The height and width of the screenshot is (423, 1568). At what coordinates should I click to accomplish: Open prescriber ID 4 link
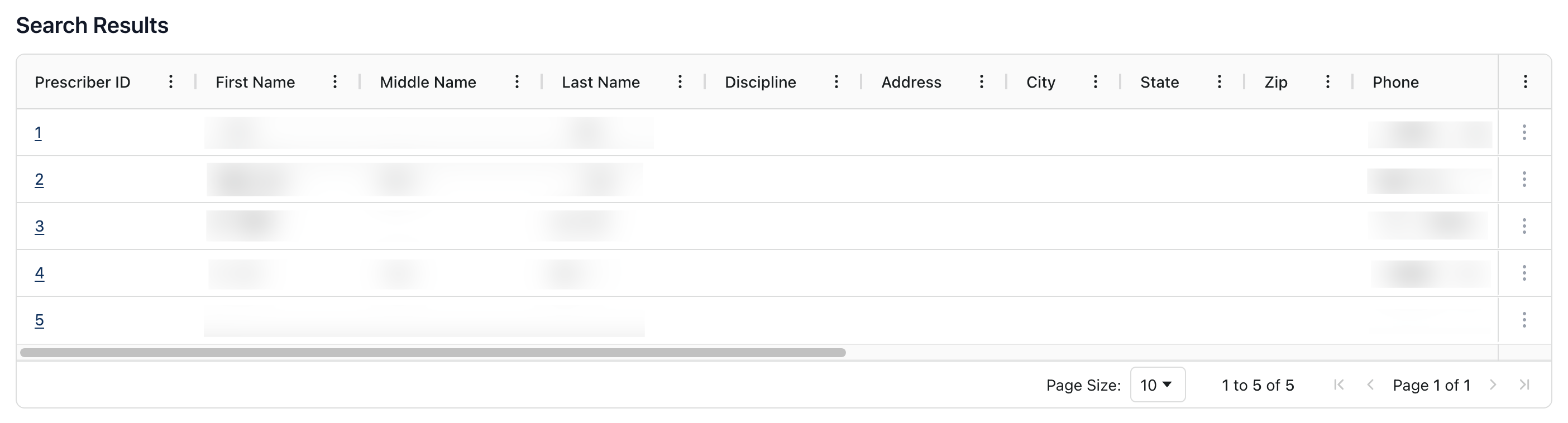pyautogui.click(x=39, y=273)
